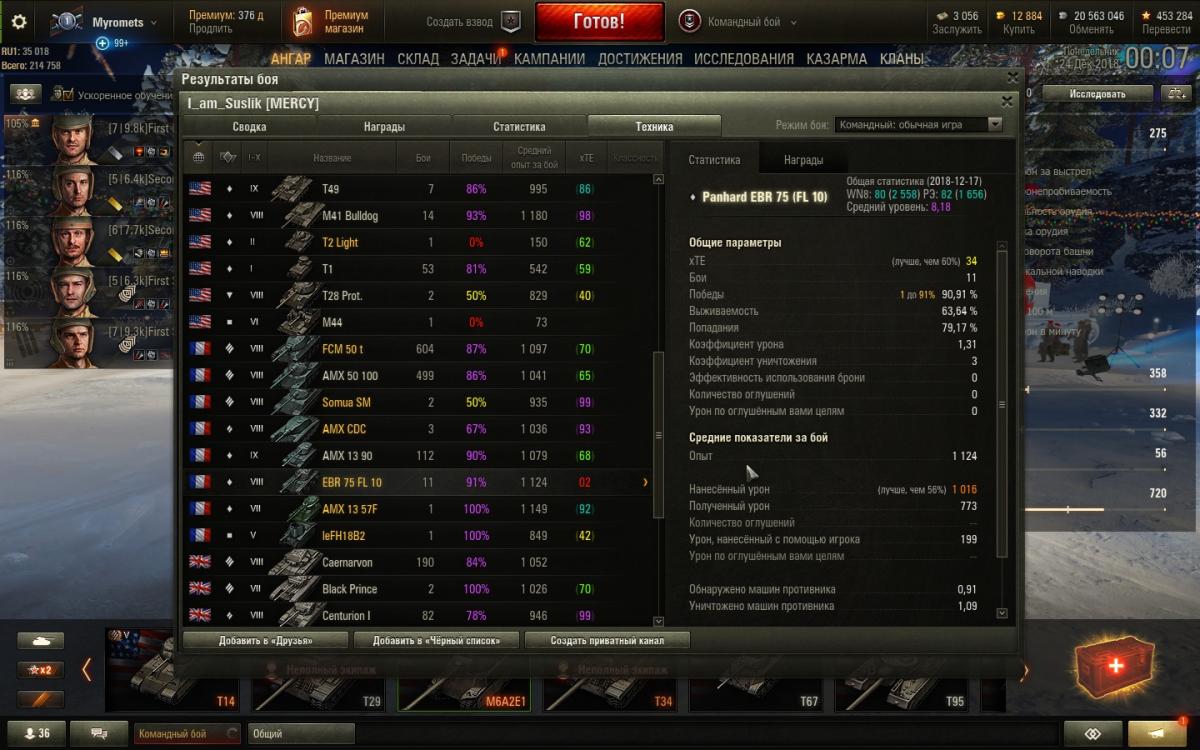1200x750 pixels.
Task: Toggle the accelerated crew training checkbox
Action: (64, 94)
